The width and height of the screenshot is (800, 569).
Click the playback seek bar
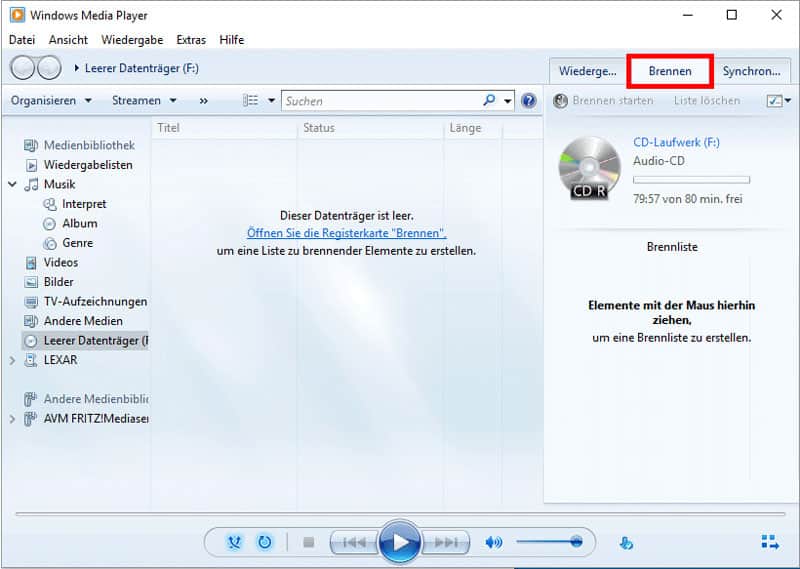400,514
